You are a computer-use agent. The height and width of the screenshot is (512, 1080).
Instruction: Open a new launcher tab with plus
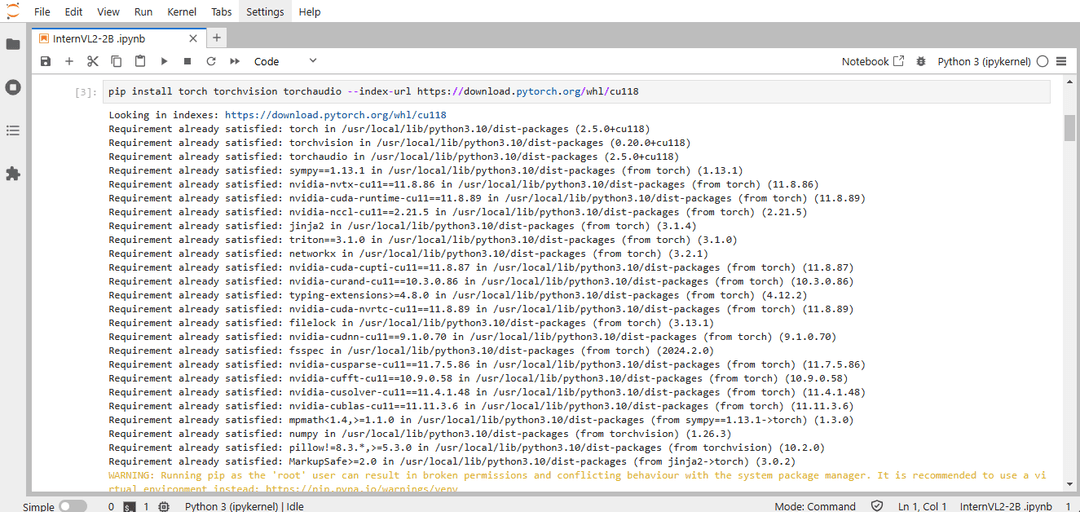(x=216, y=38)
